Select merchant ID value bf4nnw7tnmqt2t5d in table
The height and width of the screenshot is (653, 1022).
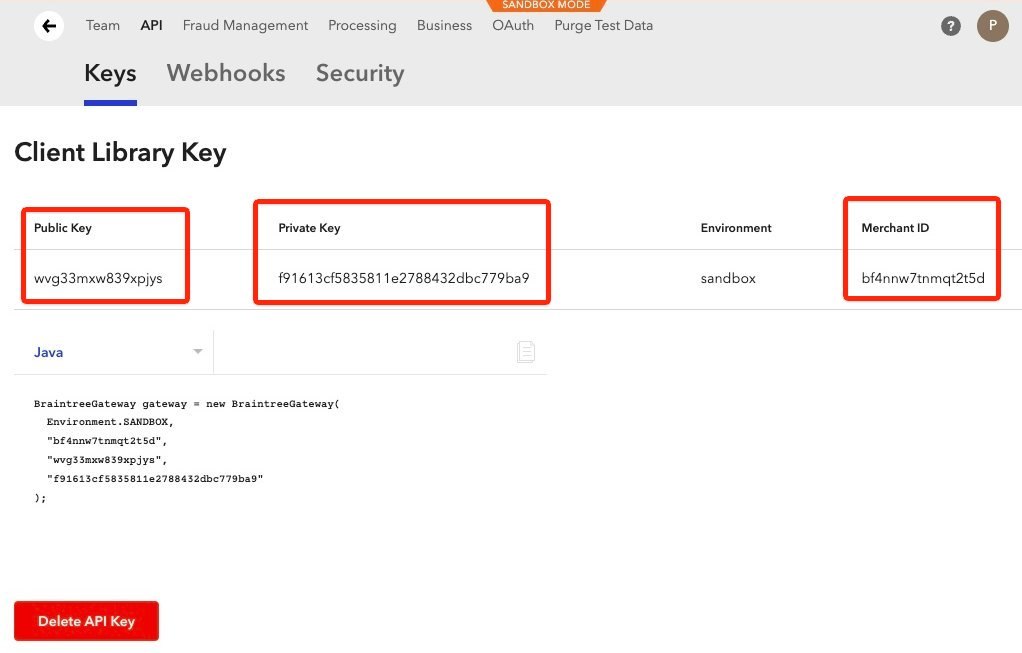[923, 278]
